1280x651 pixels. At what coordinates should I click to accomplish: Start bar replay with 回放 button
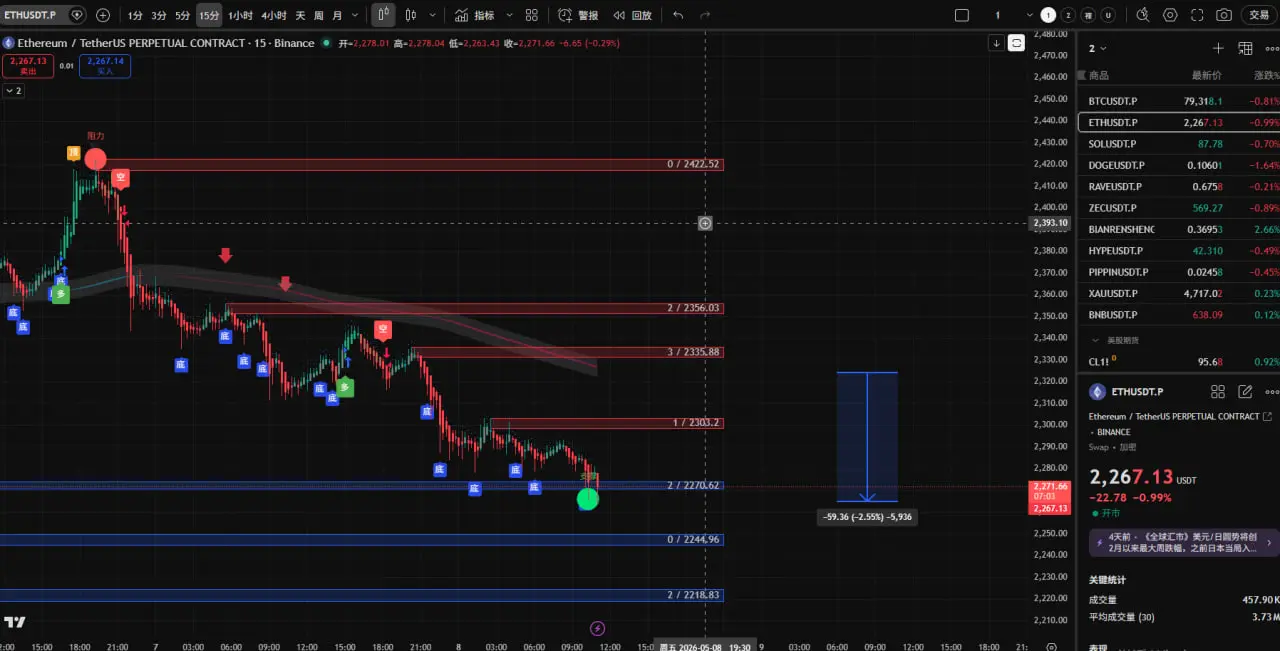coord(633,15)
